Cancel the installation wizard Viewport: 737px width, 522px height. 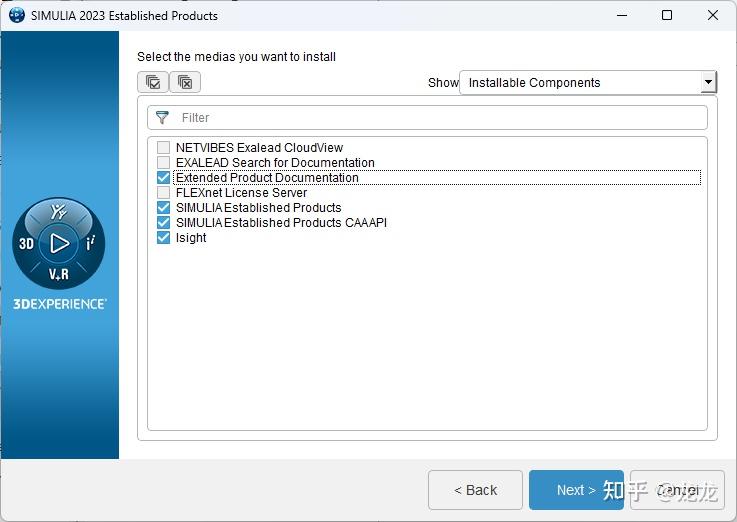coord(677,490)
